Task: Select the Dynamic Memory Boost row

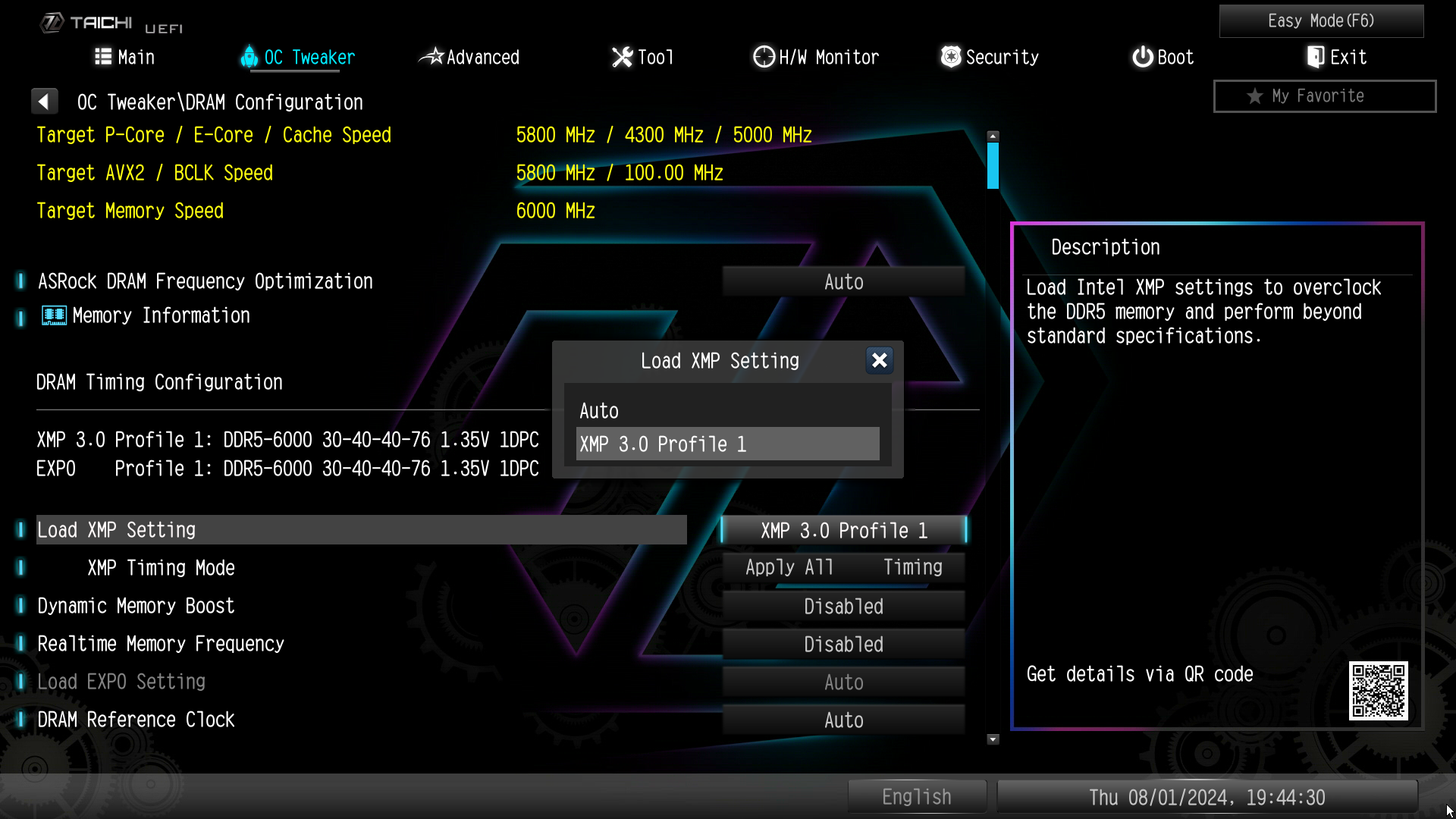Action: [361, 606]
